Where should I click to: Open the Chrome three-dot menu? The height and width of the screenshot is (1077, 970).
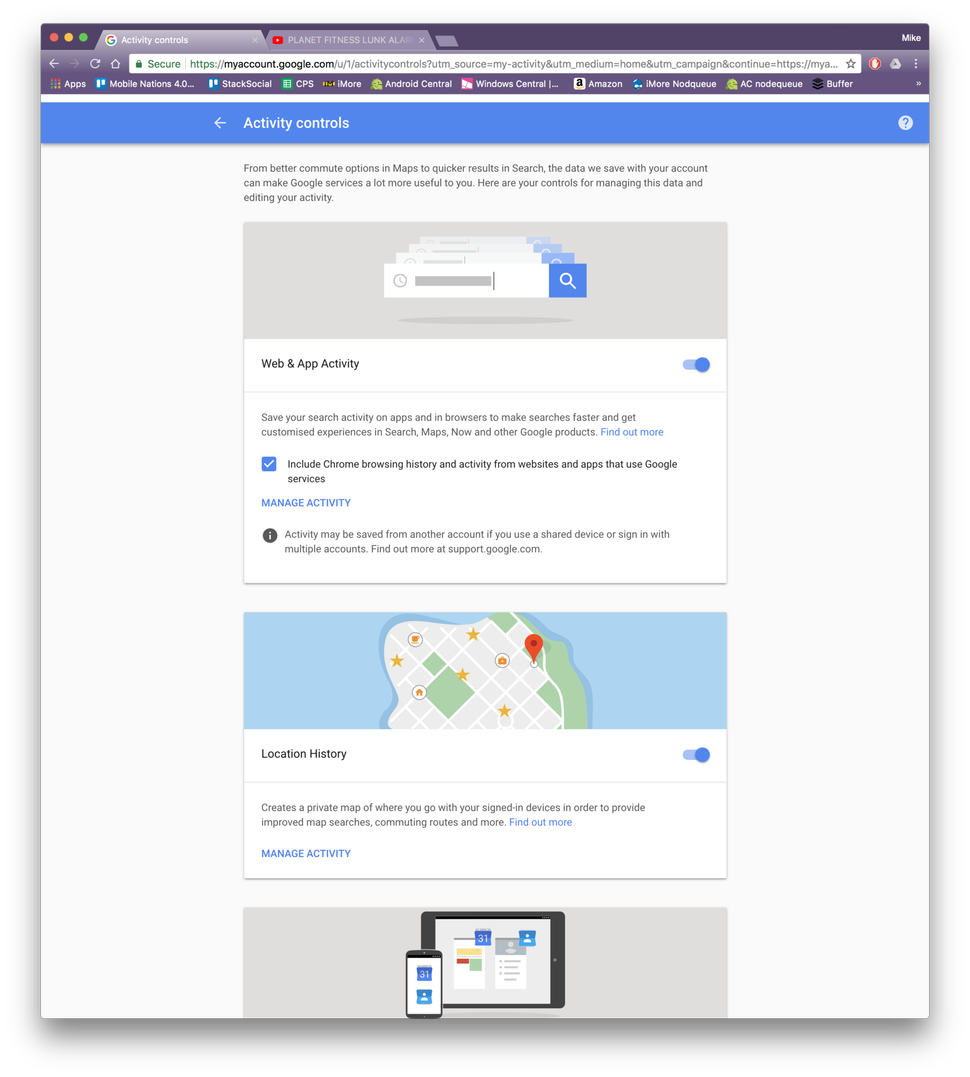click(x=916, y=62)
